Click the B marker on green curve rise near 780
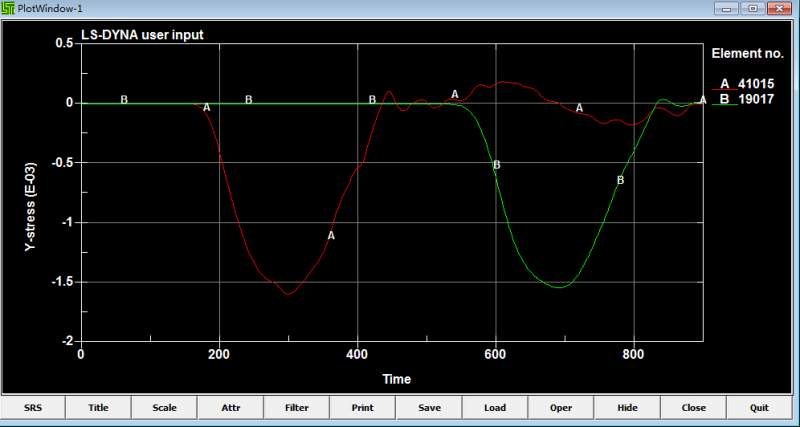 point(620,180)
